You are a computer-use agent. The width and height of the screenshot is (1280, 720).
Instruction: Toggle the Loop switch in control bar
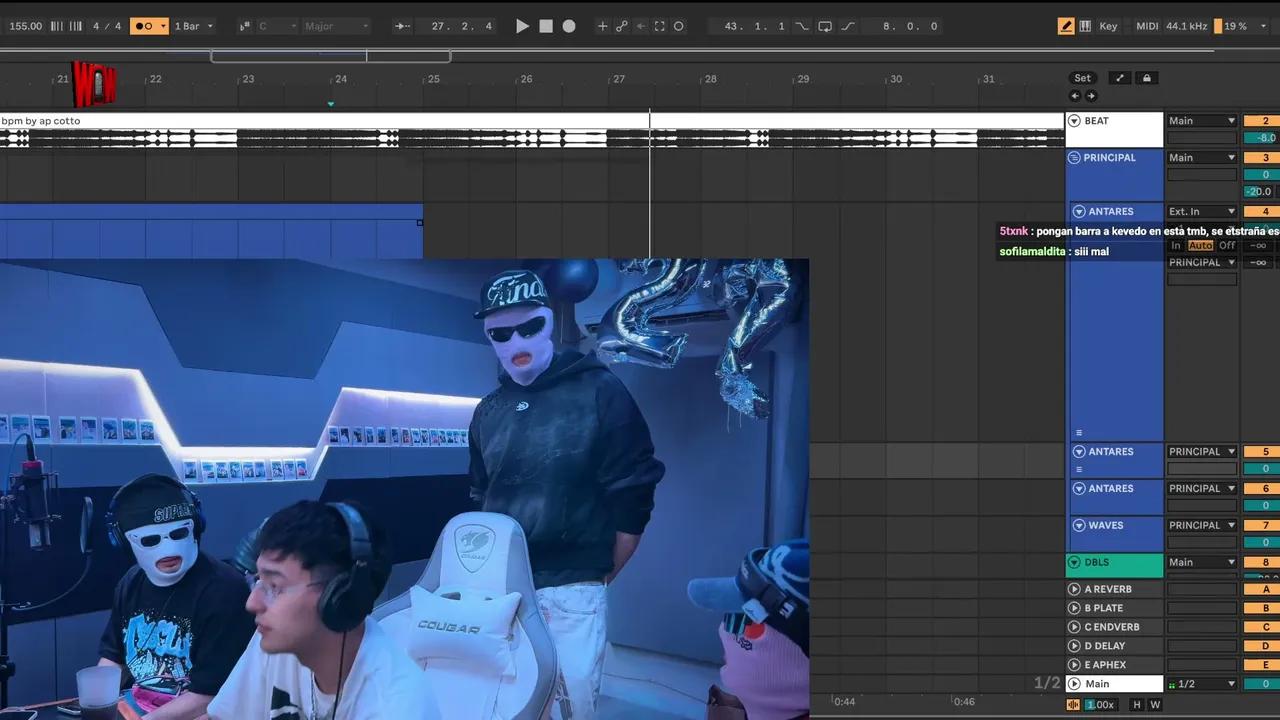825,26
